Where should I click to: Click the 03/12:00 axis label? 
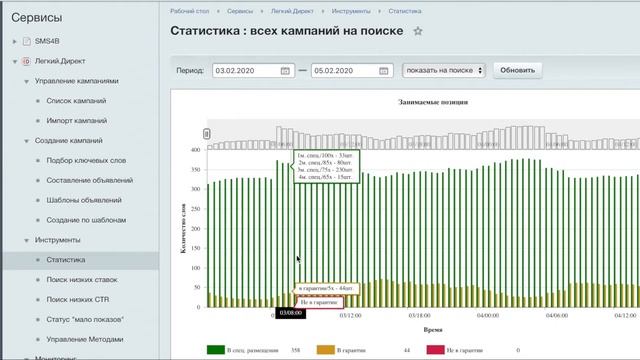coord(351,316)
